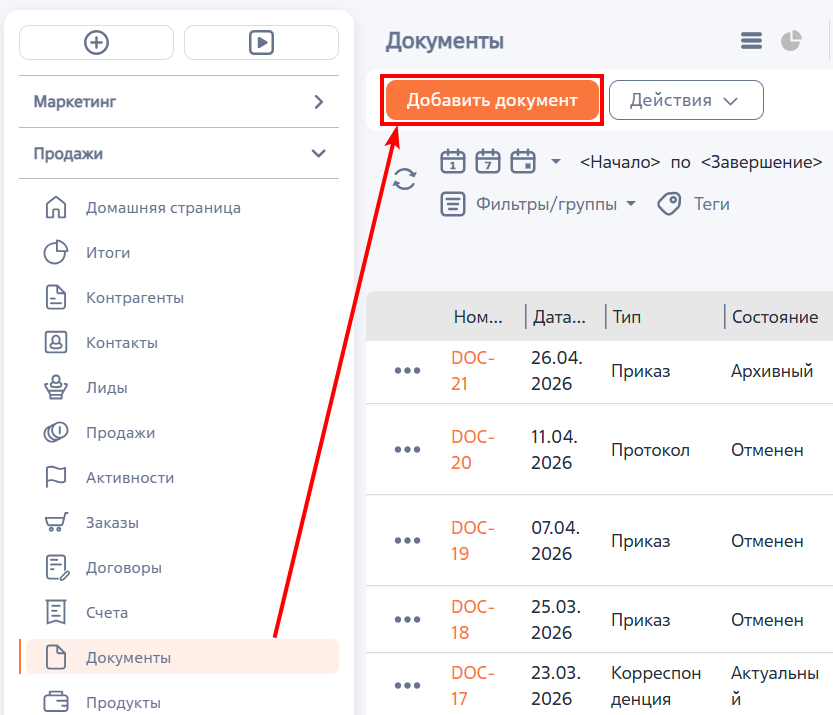
Task: Click the page icon beside Документы
Action: [56, 657]
